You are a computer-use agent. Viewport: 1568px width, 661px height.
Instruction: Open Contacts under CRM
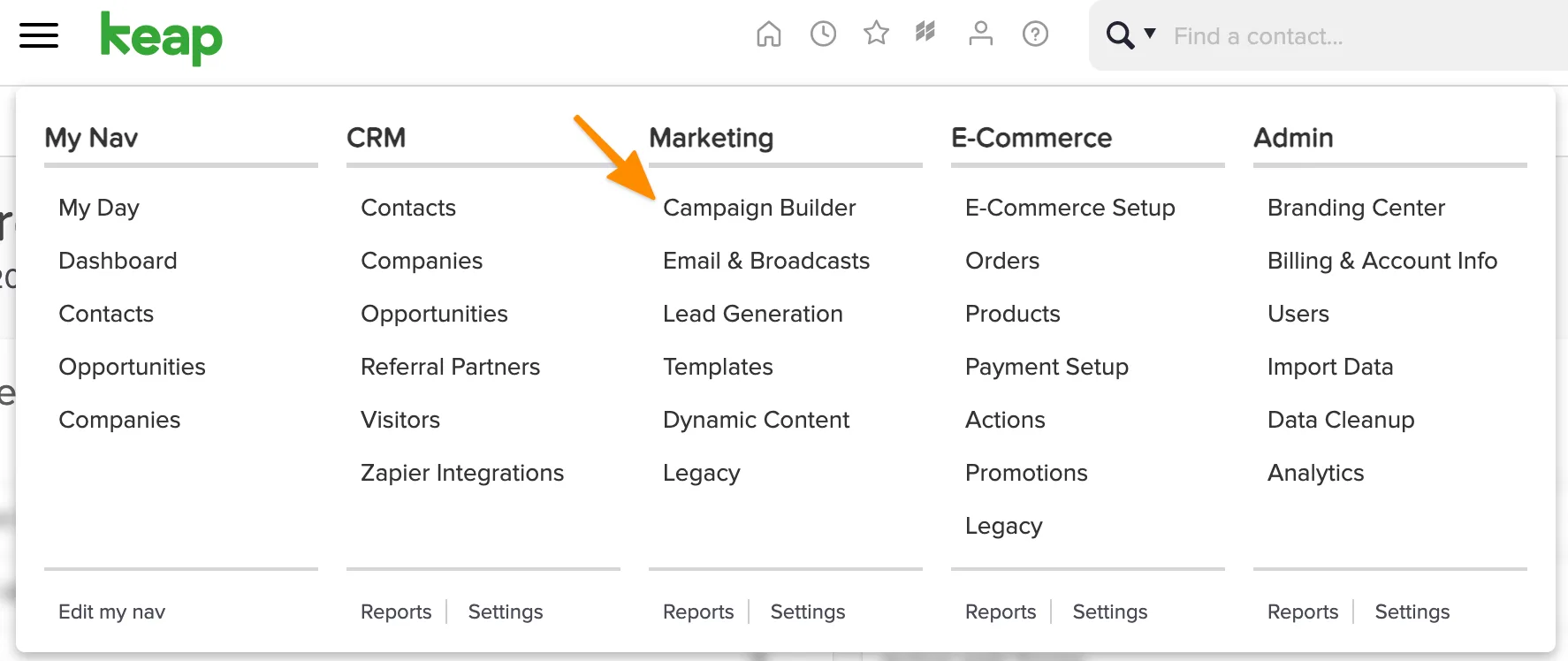point(408,208)
